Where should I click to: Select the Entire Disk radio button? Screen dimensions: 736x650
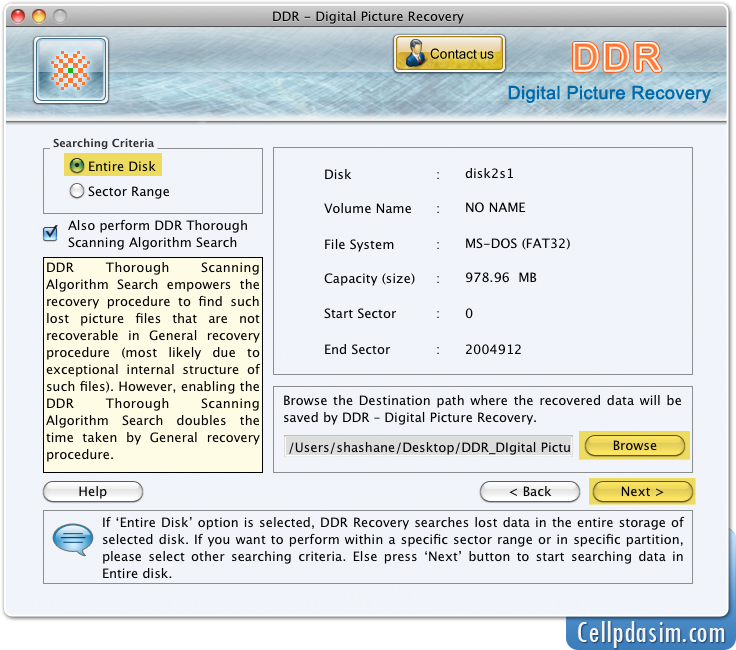coord(77,166)
